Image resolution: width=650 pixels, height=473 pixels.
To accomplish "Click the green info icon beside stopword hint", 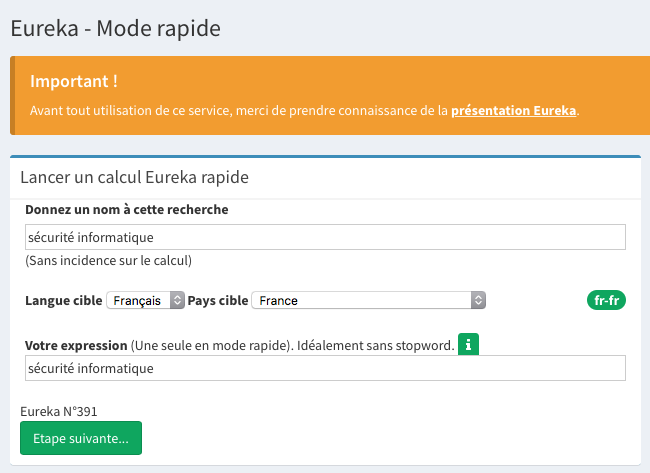I will click(x=468, y=344).
